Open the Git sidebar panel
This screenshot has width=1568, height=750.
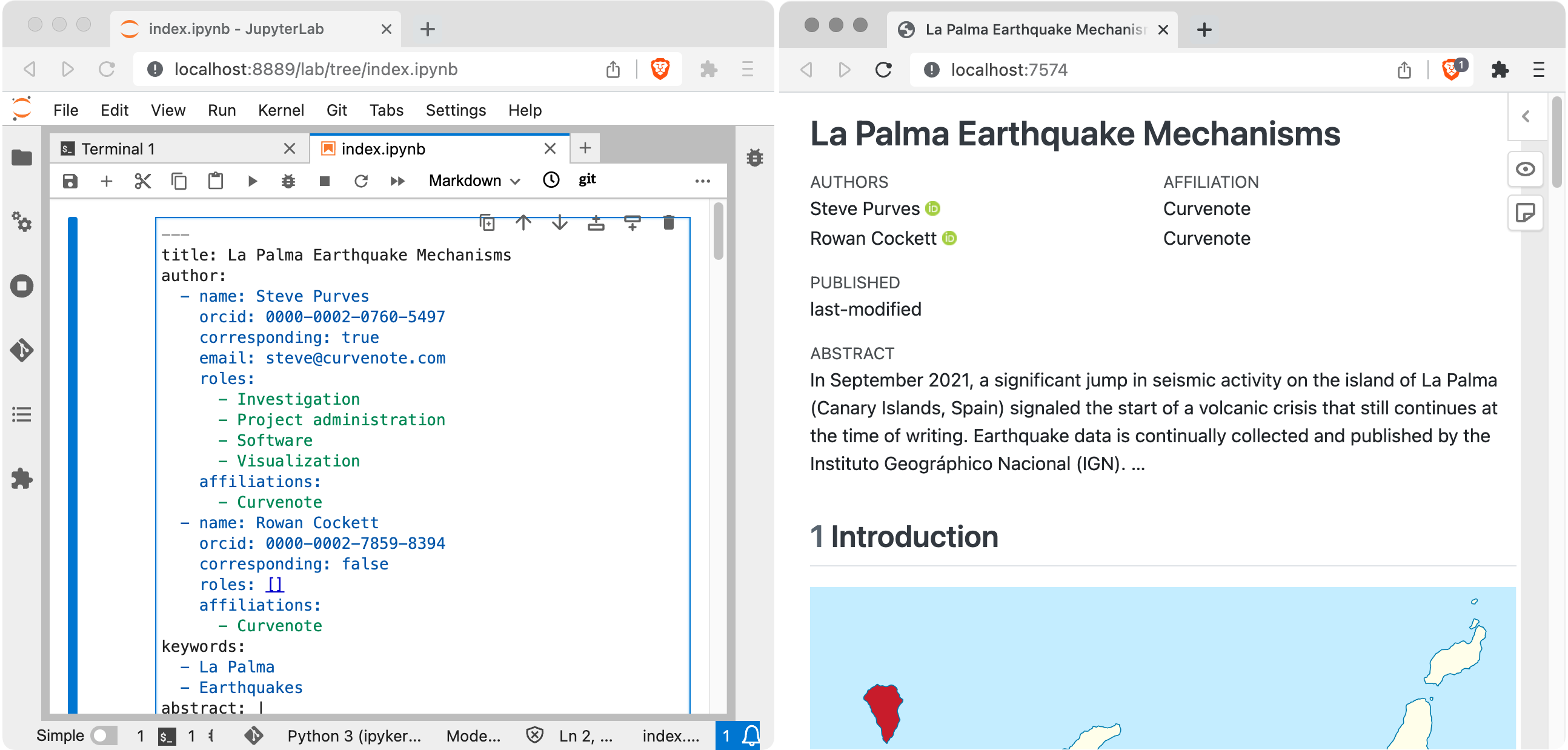tap(22, 350)
